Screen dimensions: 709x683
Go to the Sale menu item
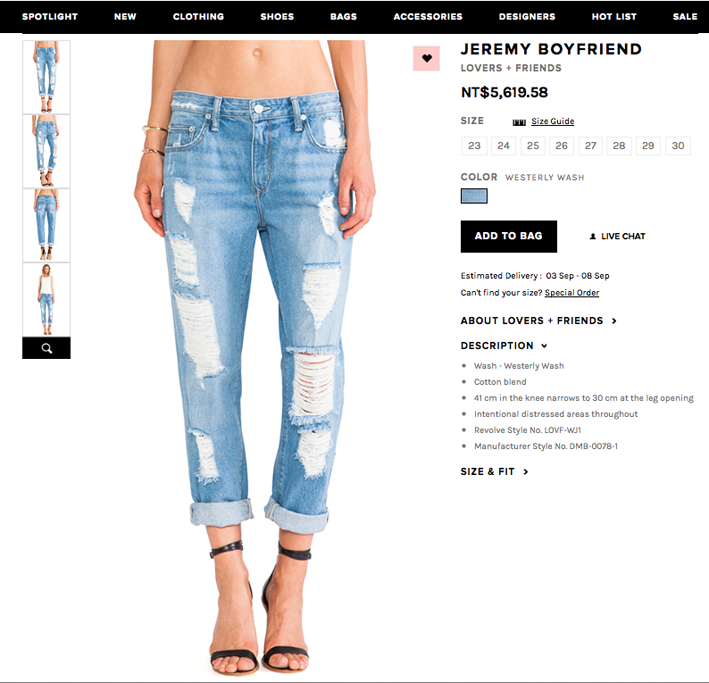[685, 17]
